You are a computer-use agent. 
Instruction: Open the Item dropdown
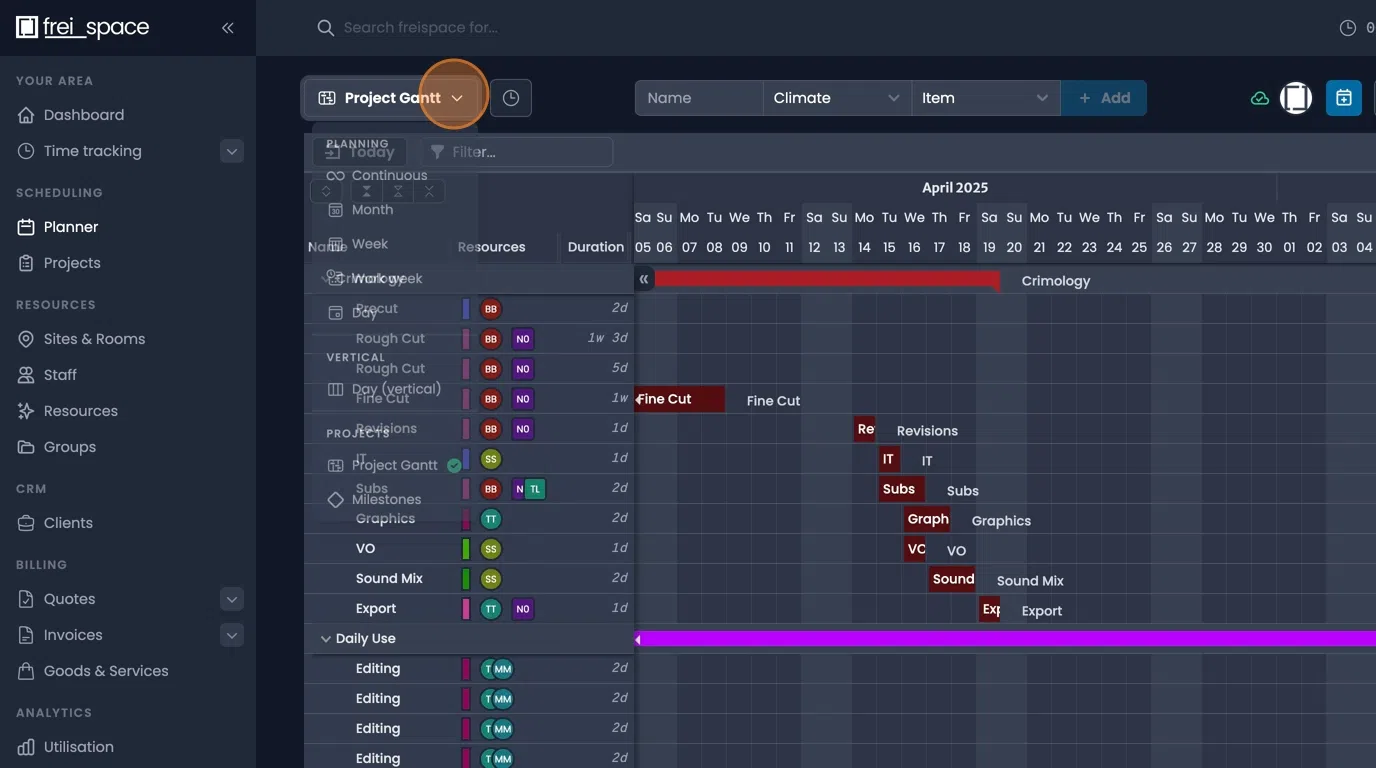984,97
